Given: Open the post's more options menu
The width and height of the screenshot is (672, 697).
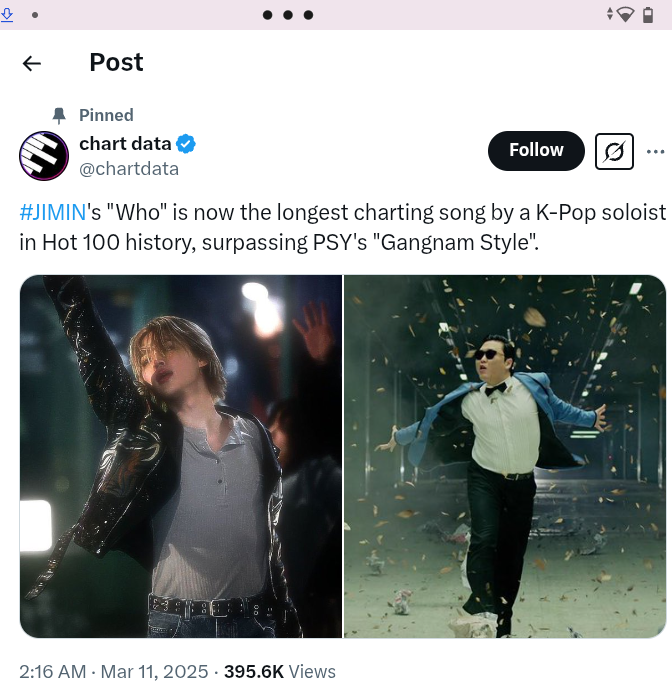Looking at the screenshot, I should point(656,151).
